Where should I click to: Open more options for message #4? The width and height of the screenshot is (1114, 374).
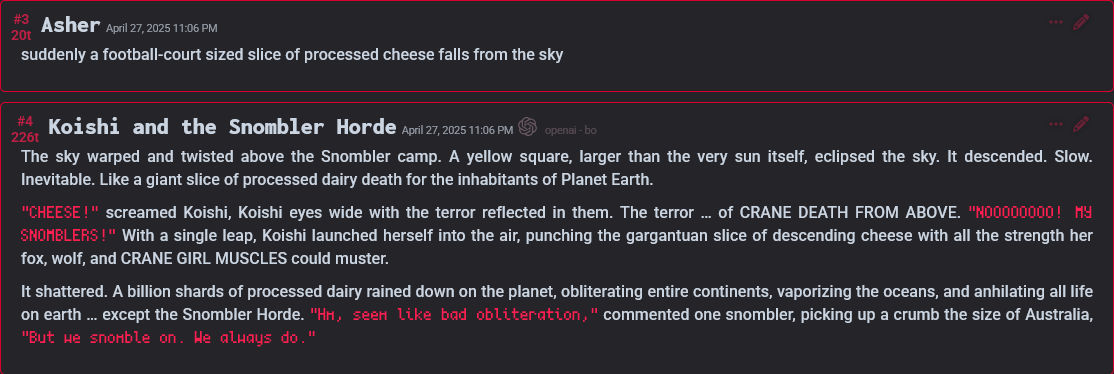(x=1056, y=124)
